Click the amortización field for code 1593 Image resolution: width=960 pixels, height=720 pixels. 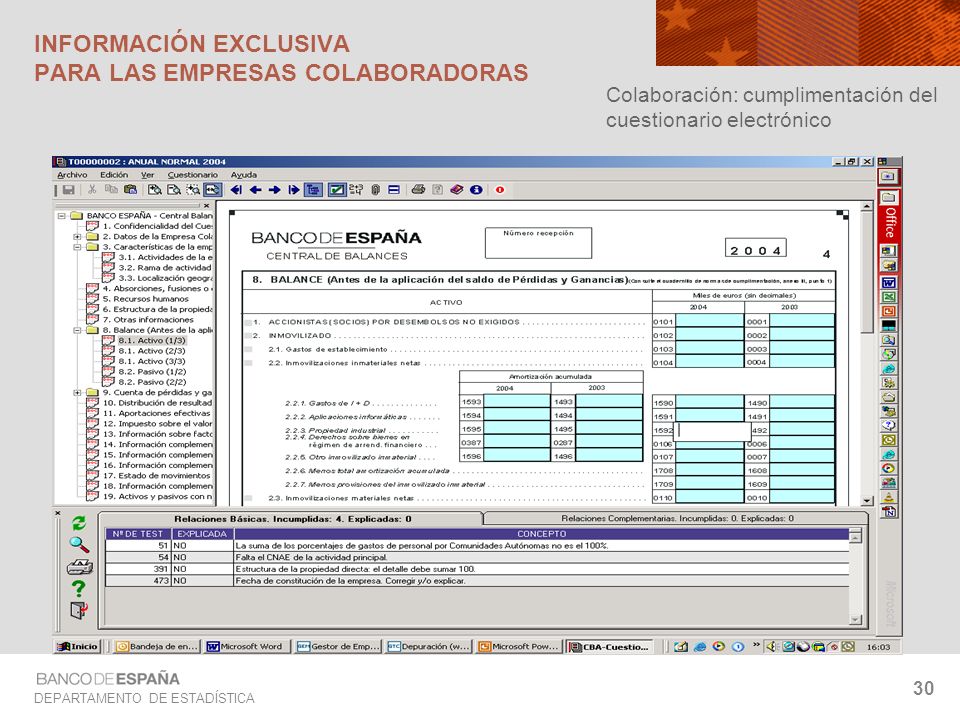517,402
